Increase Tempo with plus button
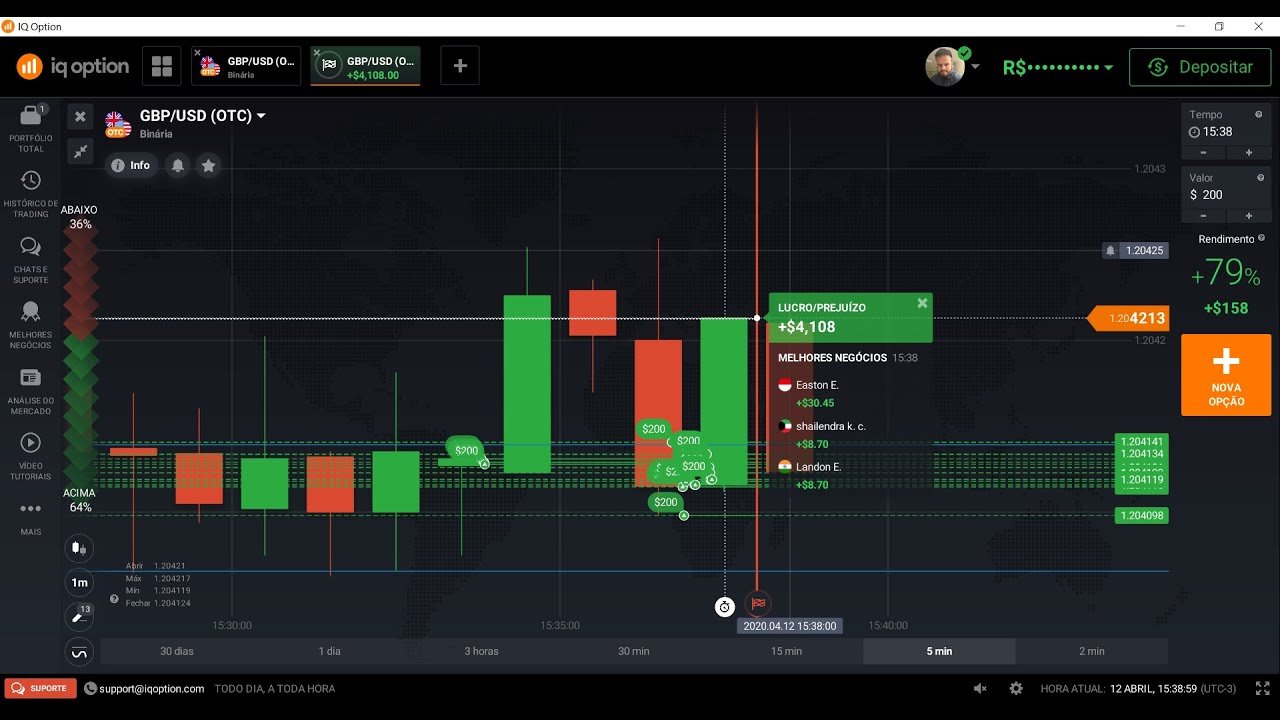 (x=1248, y=153)
